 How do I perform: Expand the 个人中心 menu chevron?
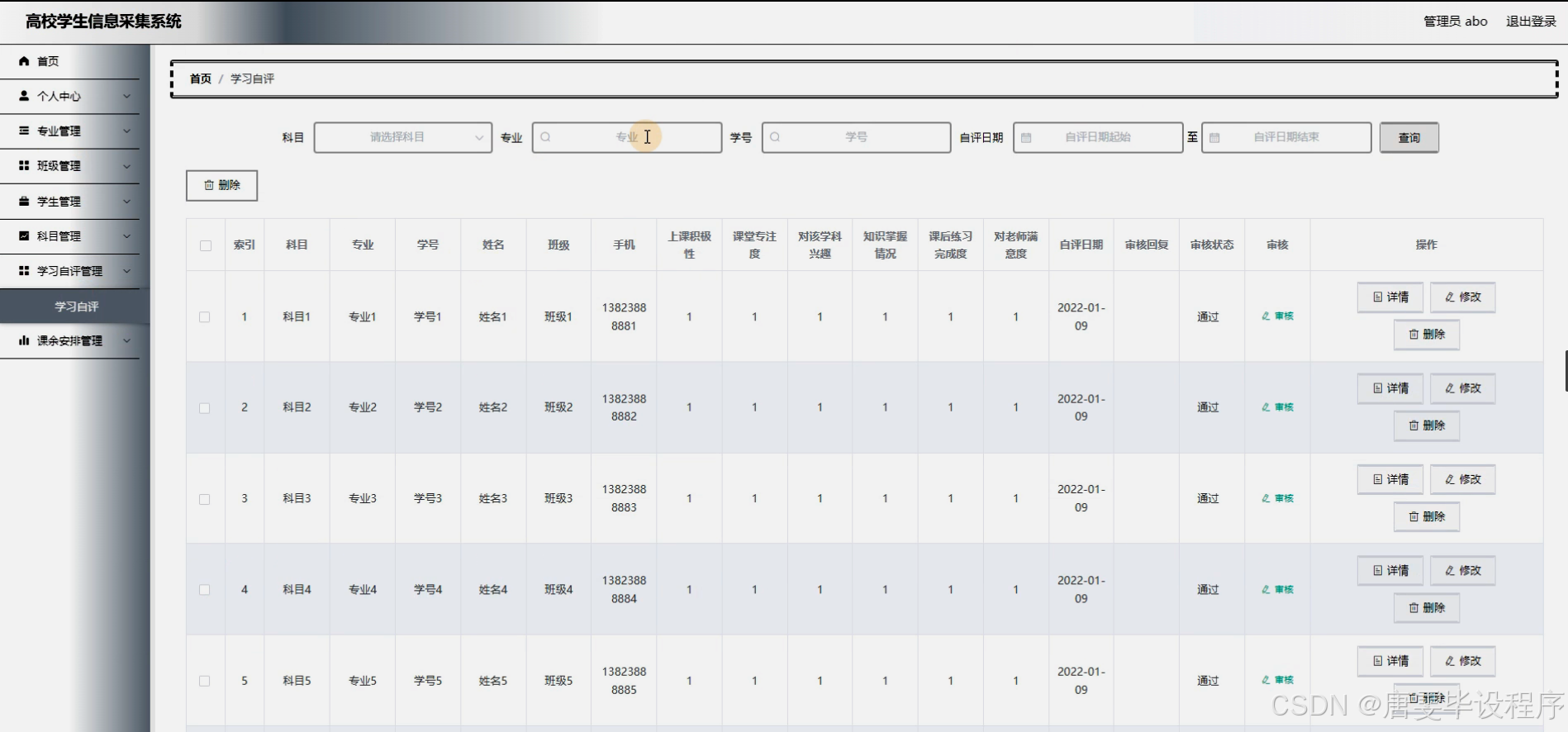pyautogui.click(x=126, y=97)
